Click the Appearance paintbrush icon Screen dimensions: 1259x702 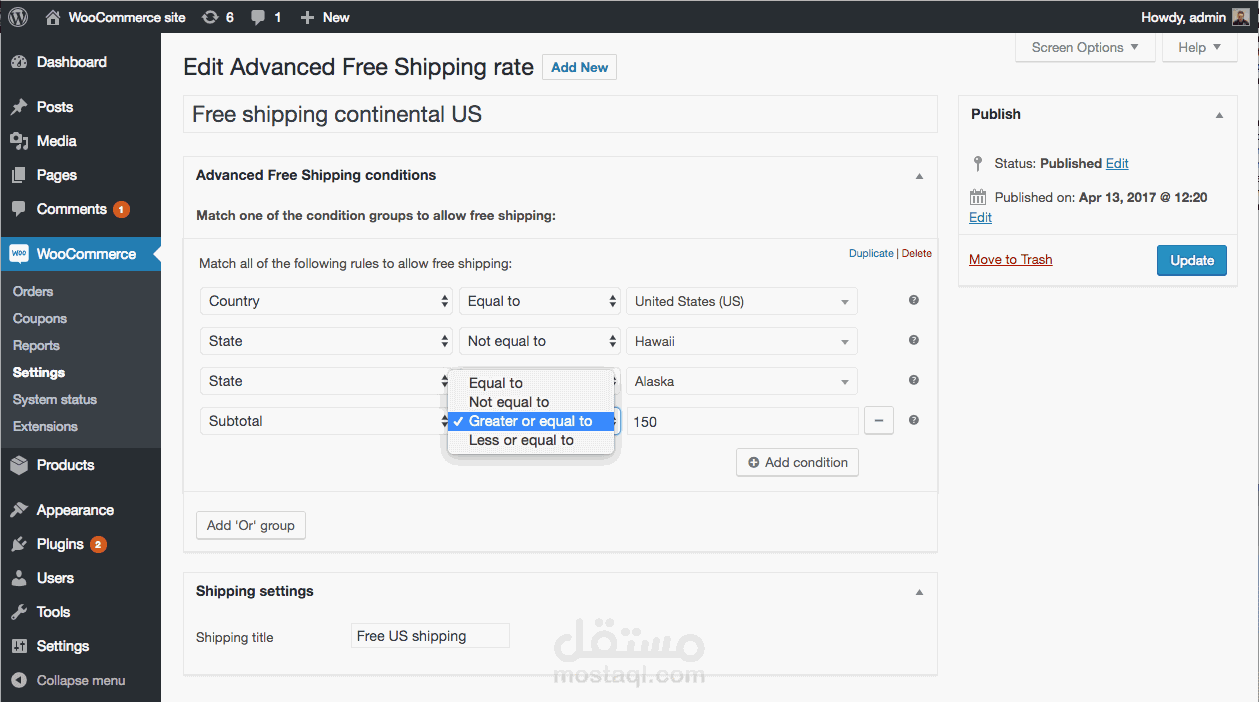coord(22,510)
